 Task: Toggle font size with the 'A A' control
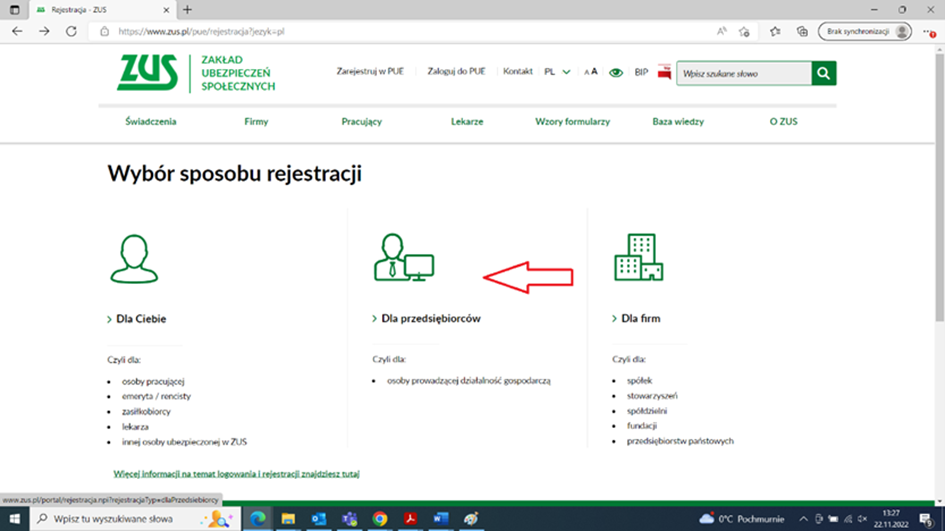[x=591, y=72]
